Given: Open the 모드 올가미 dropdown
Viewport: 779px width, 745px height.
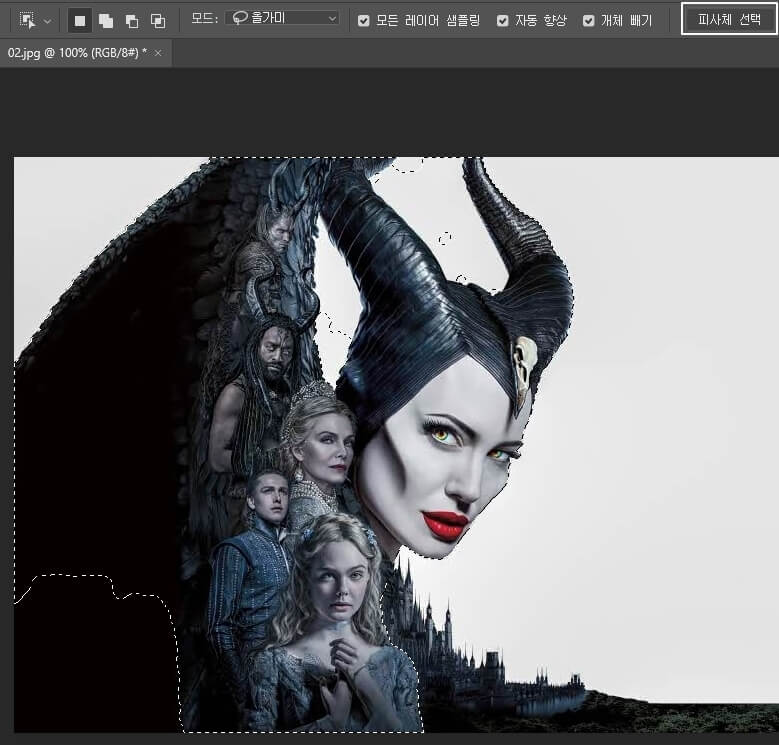Looking at the screenshot, I should point(282,19).
